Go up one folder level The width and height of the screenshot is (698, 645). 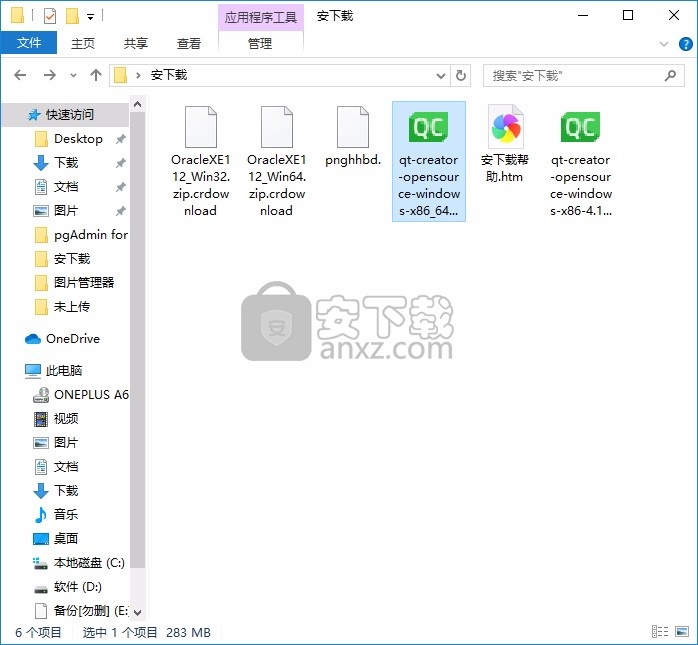tap(96, 75)
